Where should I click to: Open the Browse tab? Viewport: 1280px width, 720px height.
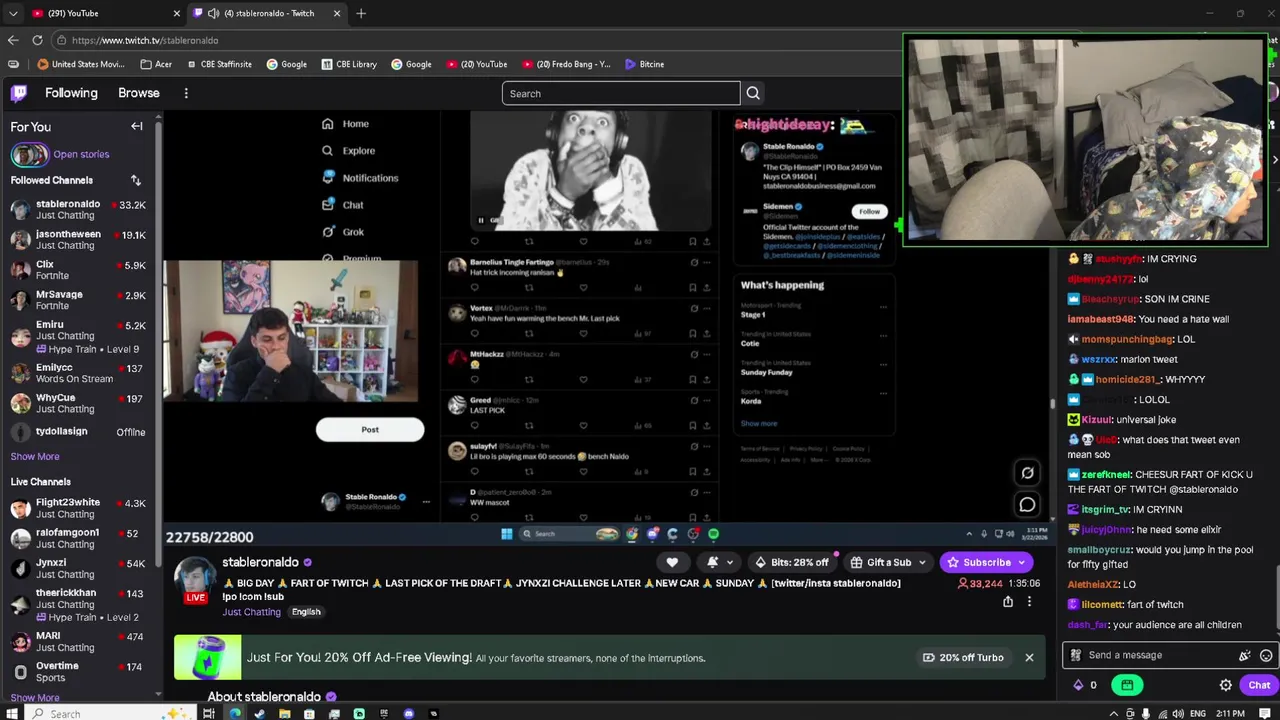pyautogui.click(x=139, y=93)
